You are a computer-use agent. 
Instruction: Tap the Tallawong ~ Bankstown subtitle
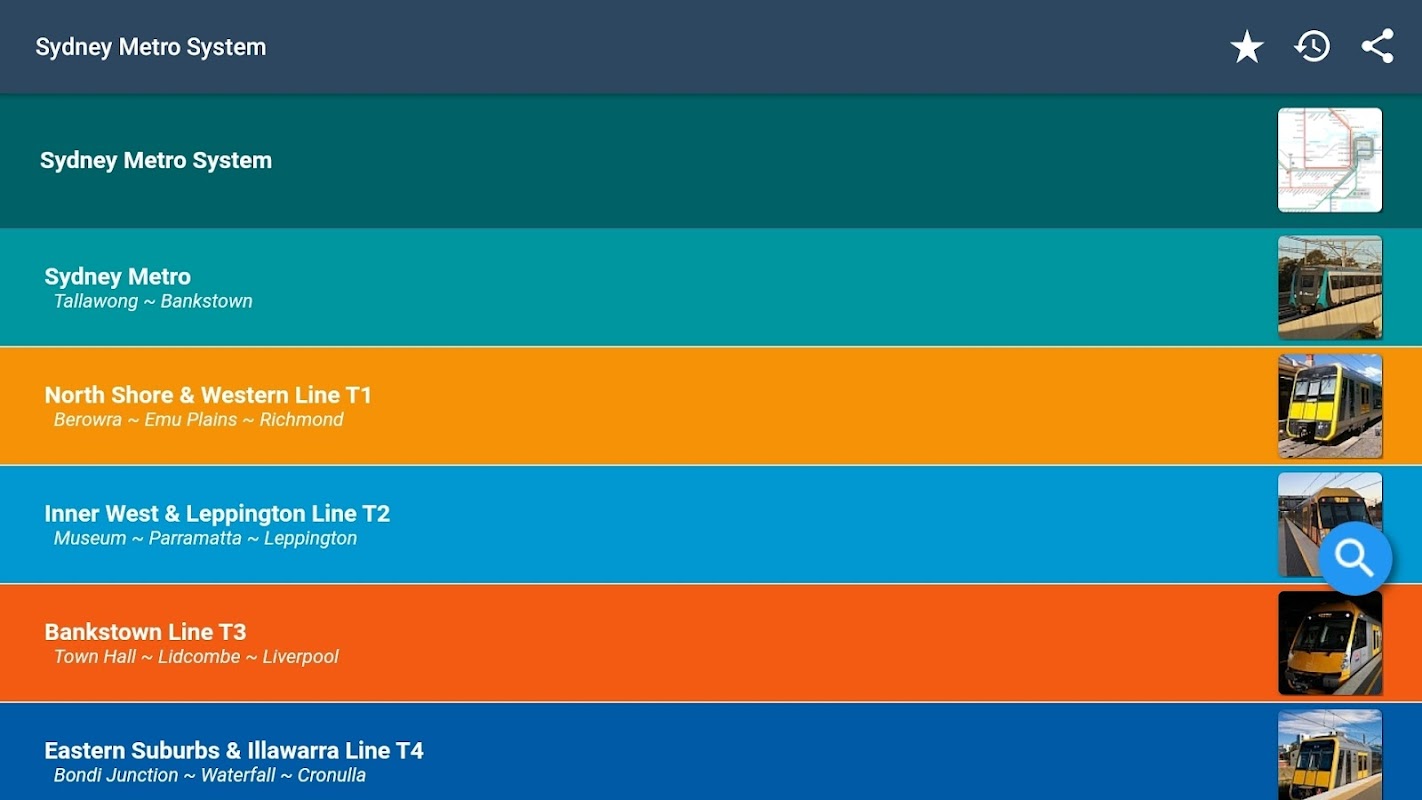coord(153,301)
